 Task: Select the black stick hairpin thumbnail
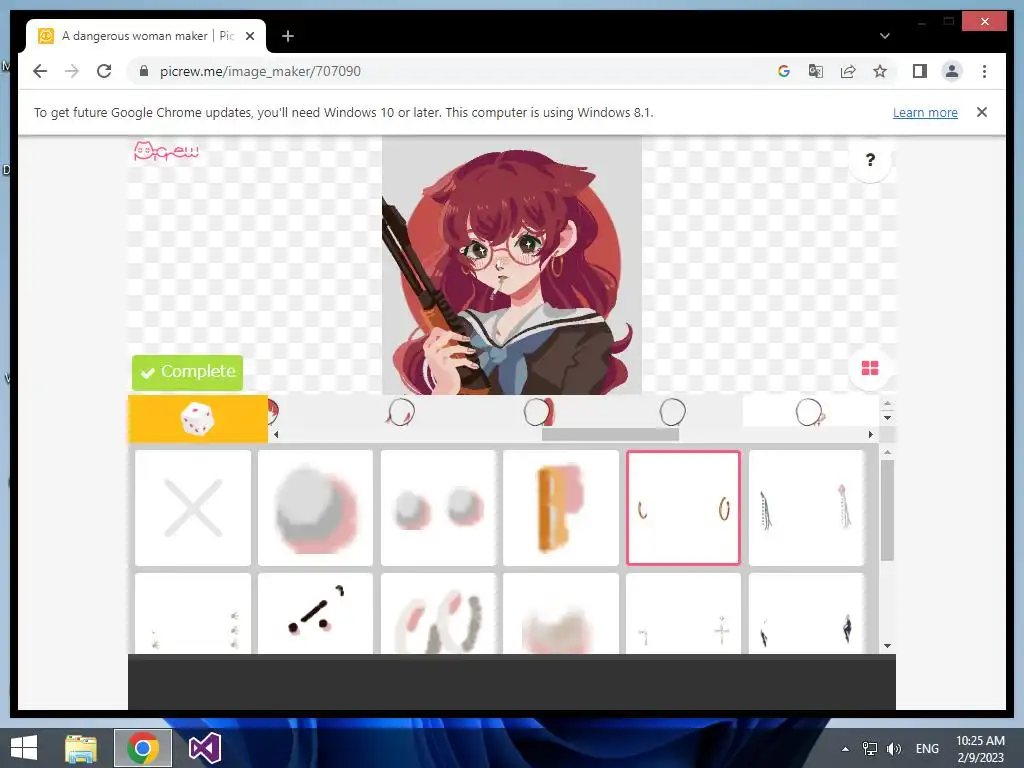(x=315, y=613)
